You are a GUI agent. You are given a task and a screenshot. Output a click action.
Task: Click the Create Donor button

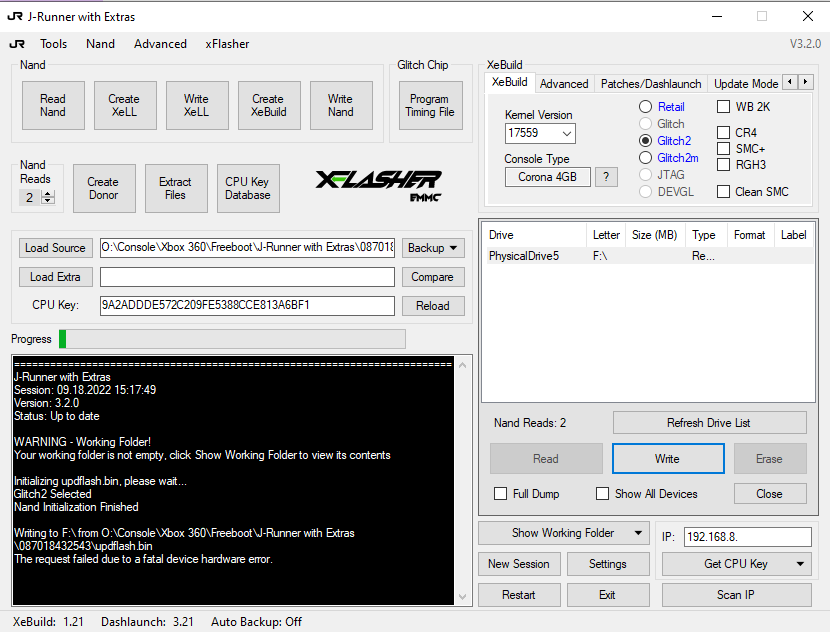pos(104,188)
